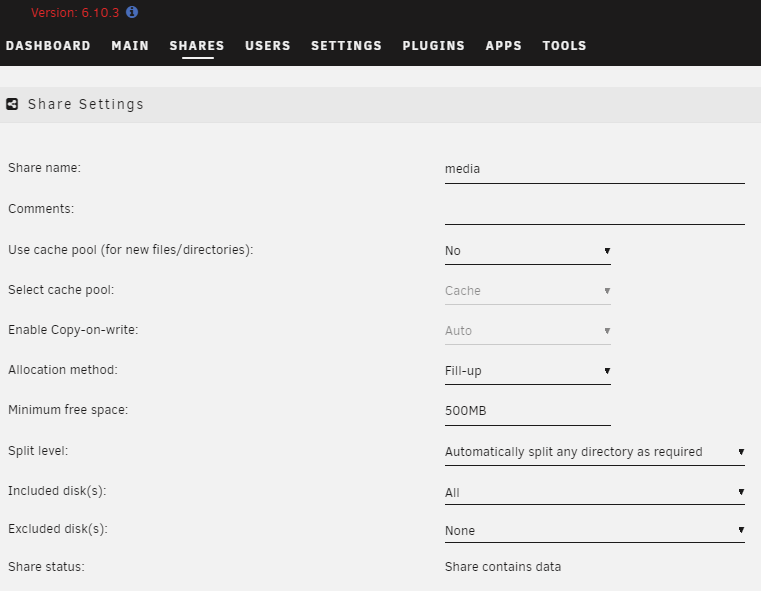Open the Settings tab
The height and width of the screenshot is (591, 761).
click(x=347, y=46)
